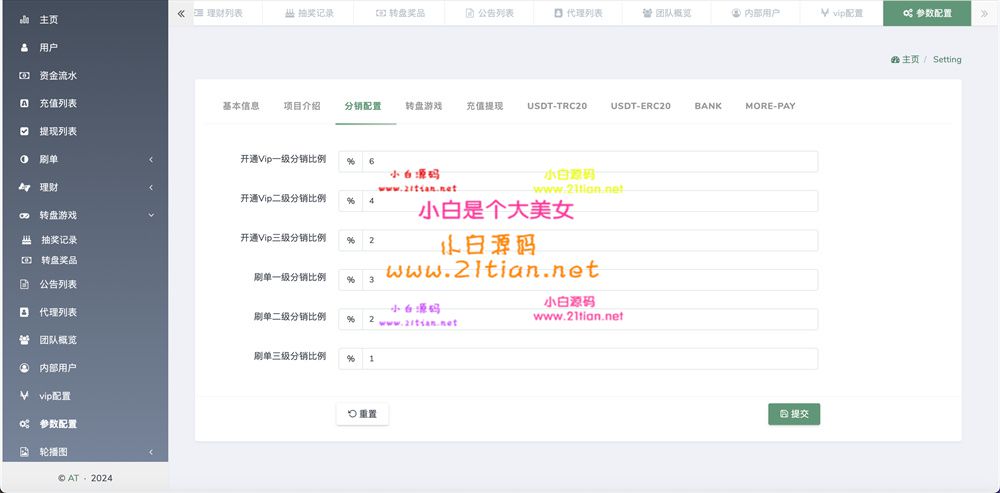This screenshot has width=1000, height=493.
Task: Switch to the USDT-ERC20 settings tab
Action: 640,106
